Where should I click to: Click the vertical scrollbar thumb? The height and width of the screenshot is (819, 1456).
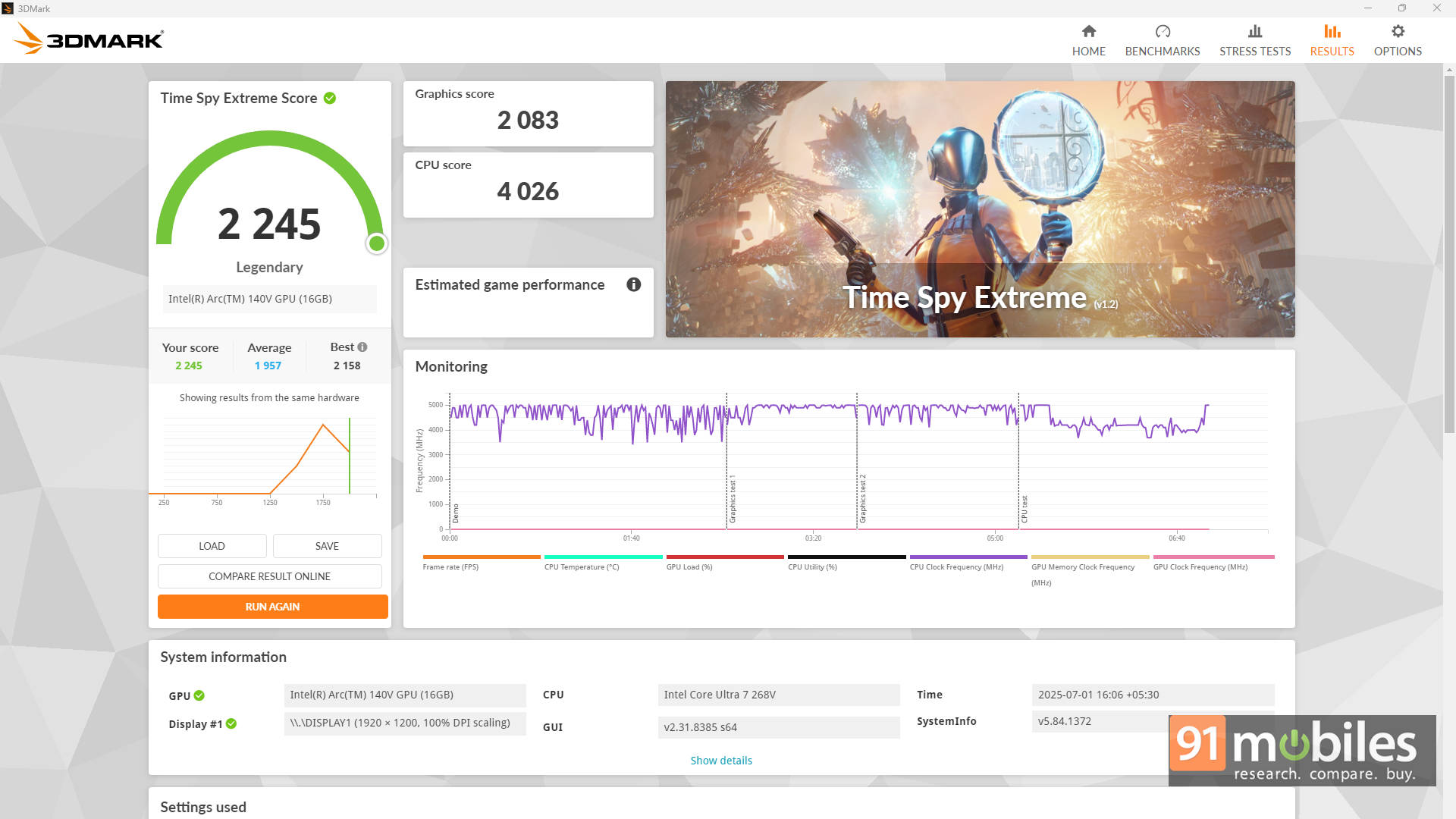1449,254
